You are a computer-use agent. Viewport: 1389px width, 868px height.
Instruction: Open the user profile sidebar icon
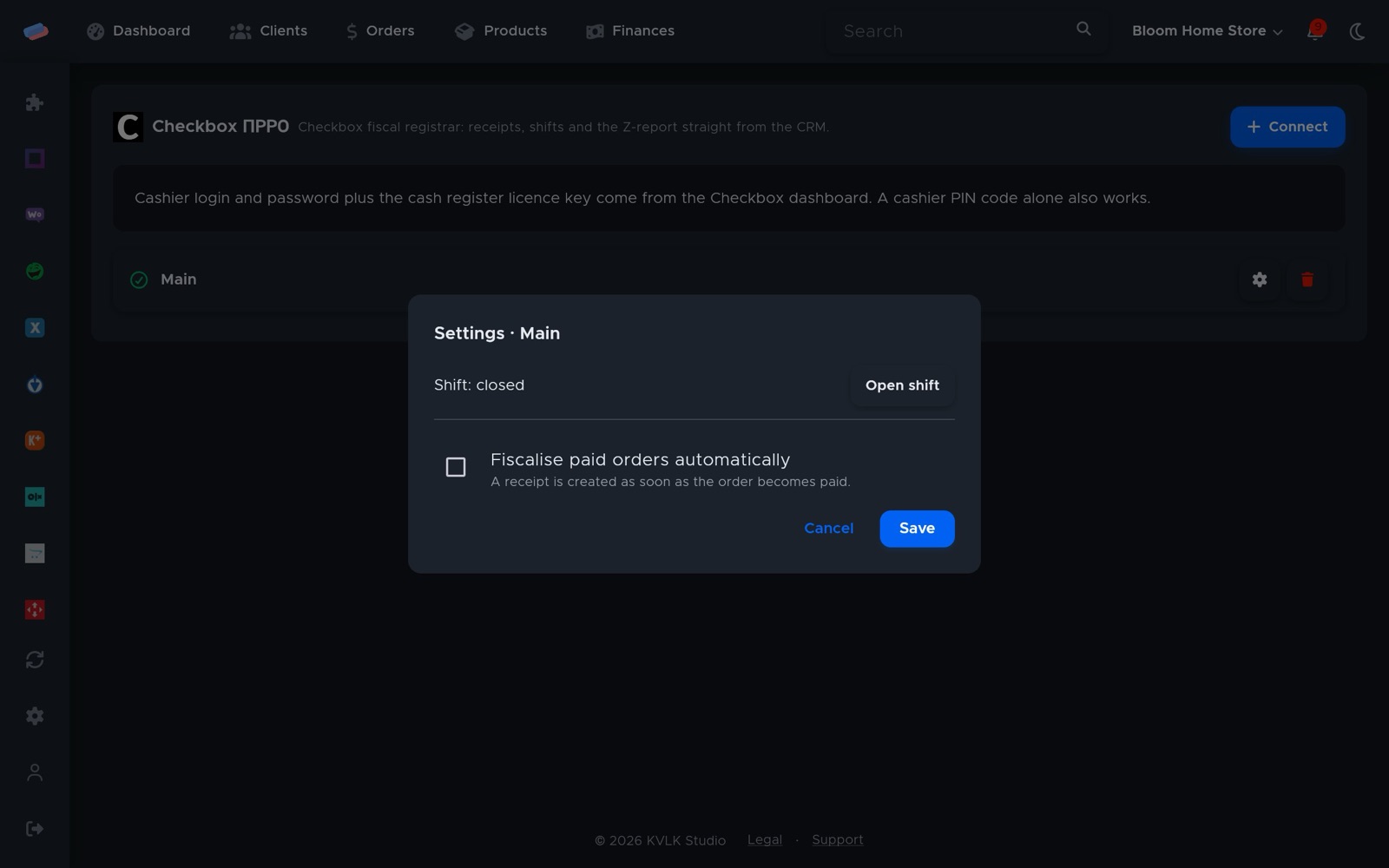[x=35, y=773]
